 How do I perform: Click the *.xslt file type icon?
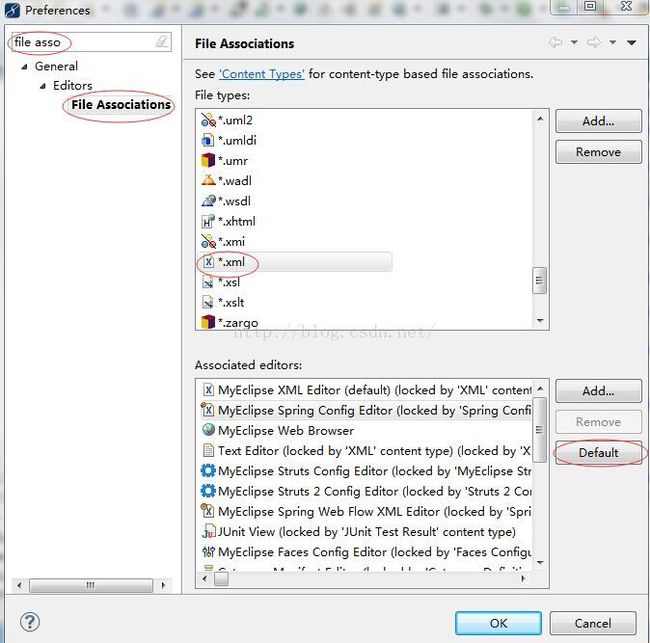tap(207, 302)
